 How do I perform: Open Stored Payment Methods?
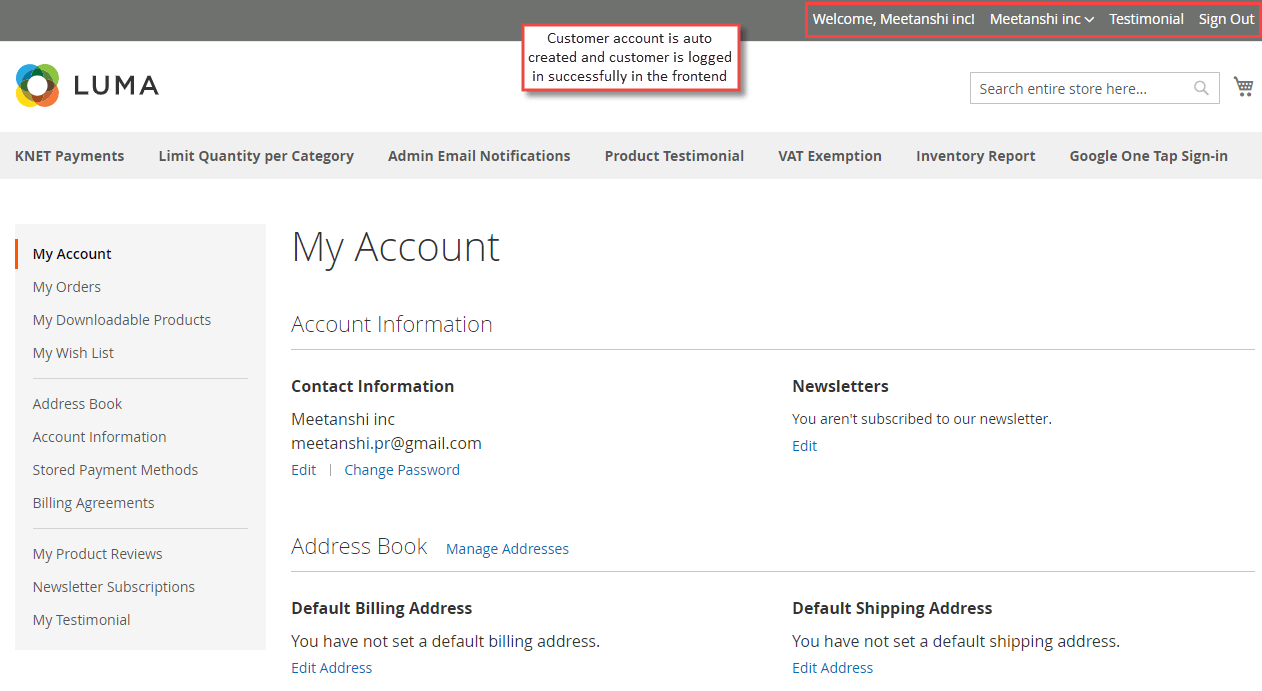pos(115,470)
